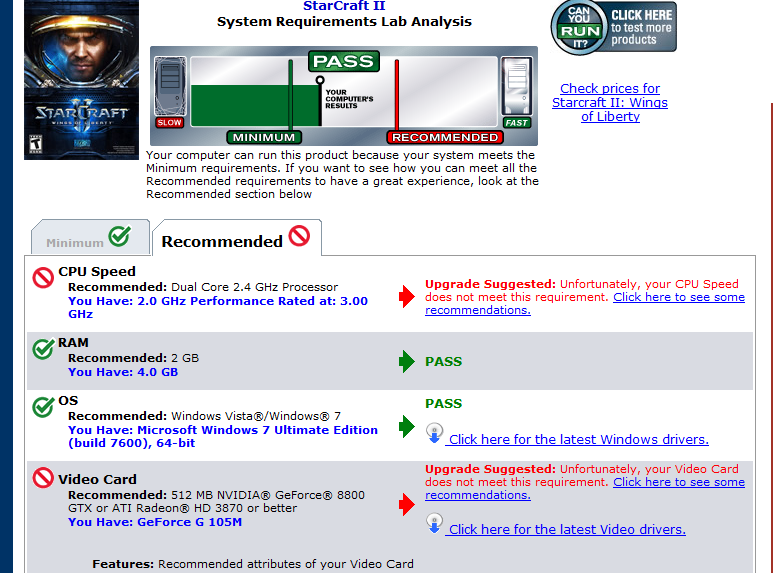Open Check prices for Starcraft II link

tap(610, 103)
